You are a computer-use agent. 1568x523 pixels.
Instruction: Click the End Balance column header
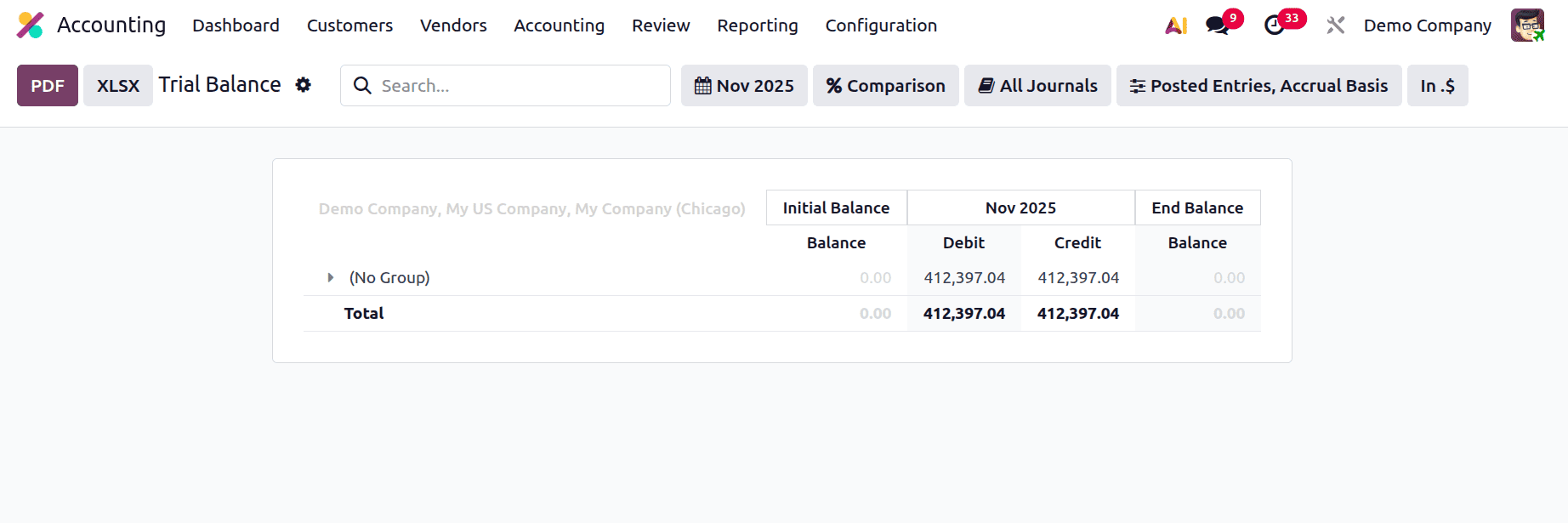1197,207
